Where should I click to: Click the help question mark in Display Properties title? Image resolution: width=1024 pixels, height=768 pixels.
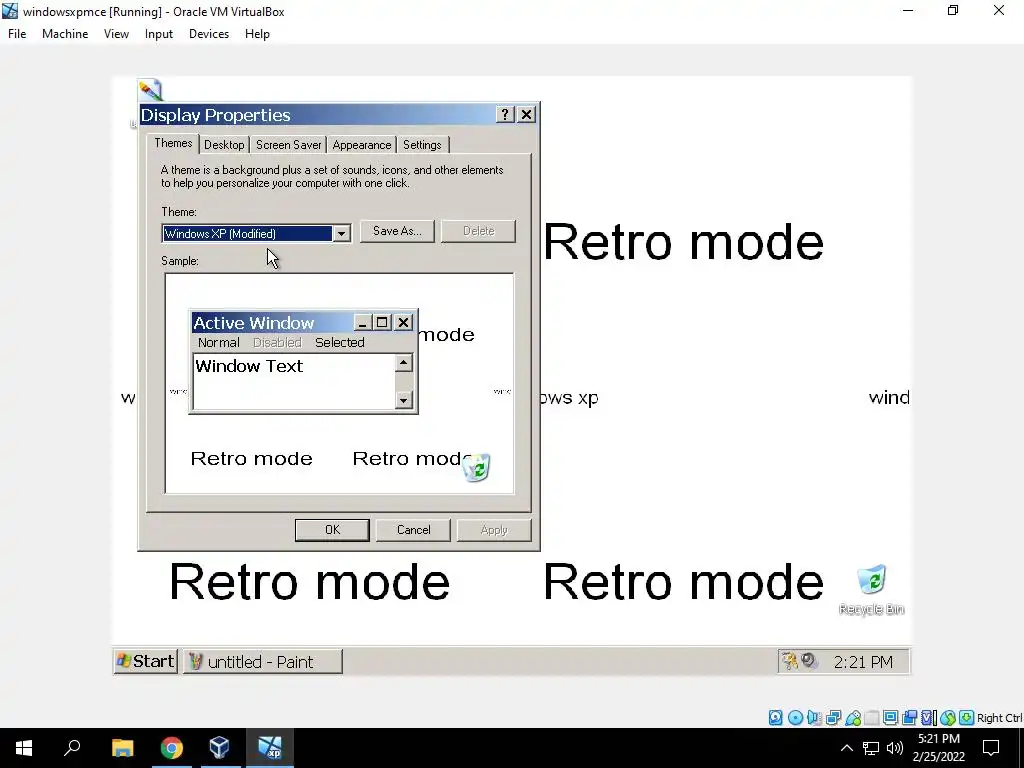coord(505,115)
